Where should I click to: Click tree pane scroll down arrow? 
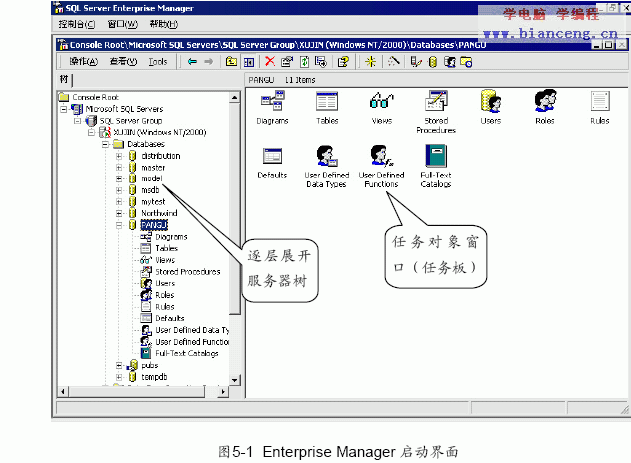tap(235, 380)
